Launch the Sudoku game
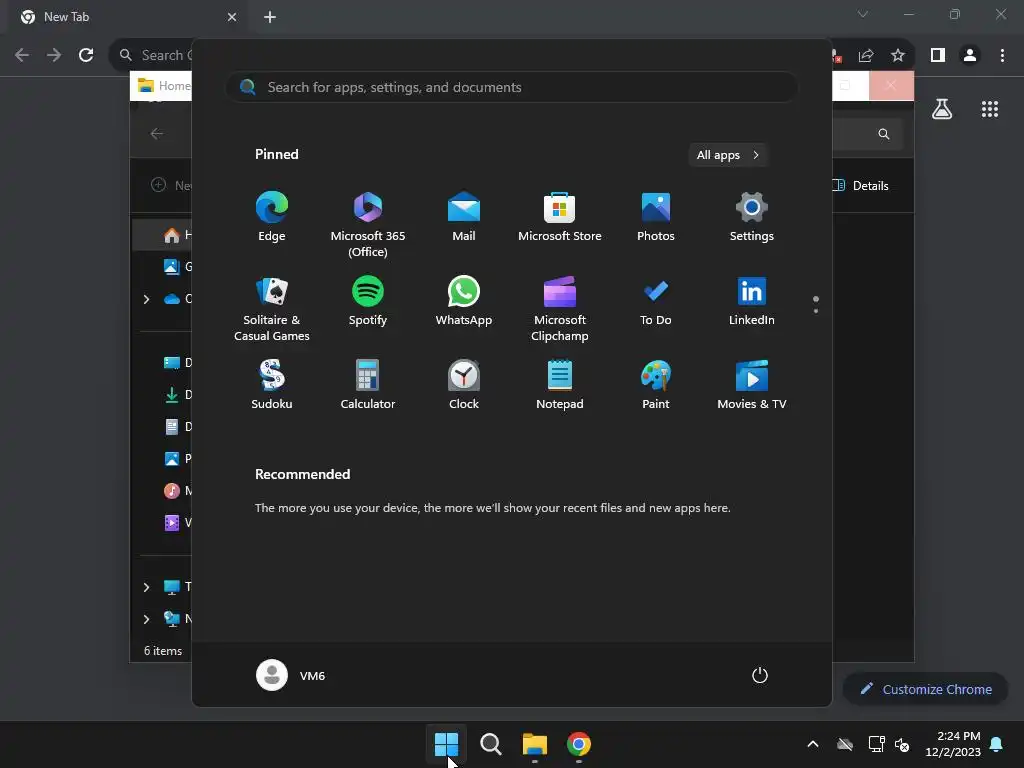The width and height of the screenshot is (1024, 768). point(272,385)
